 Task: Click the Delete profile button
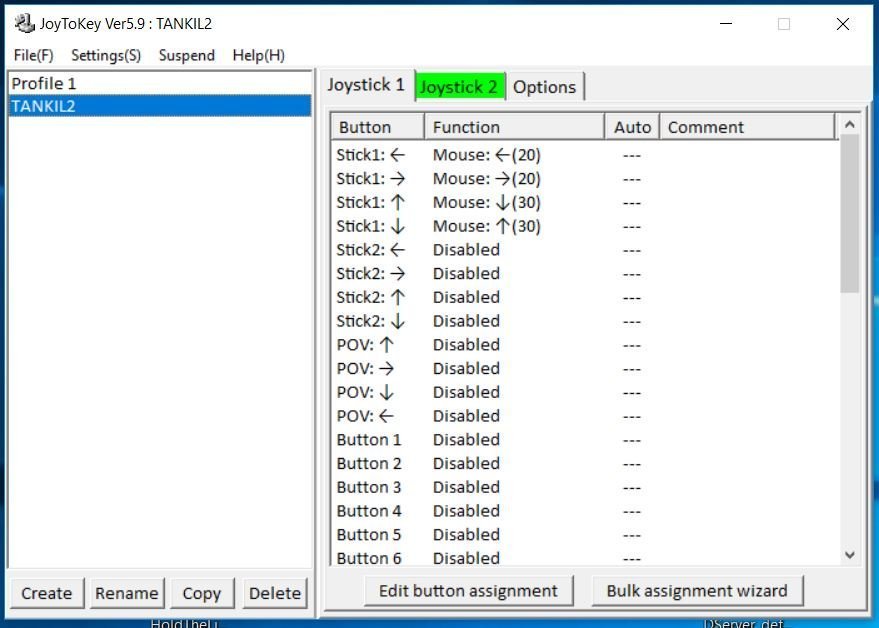click(x=275, y=593)
